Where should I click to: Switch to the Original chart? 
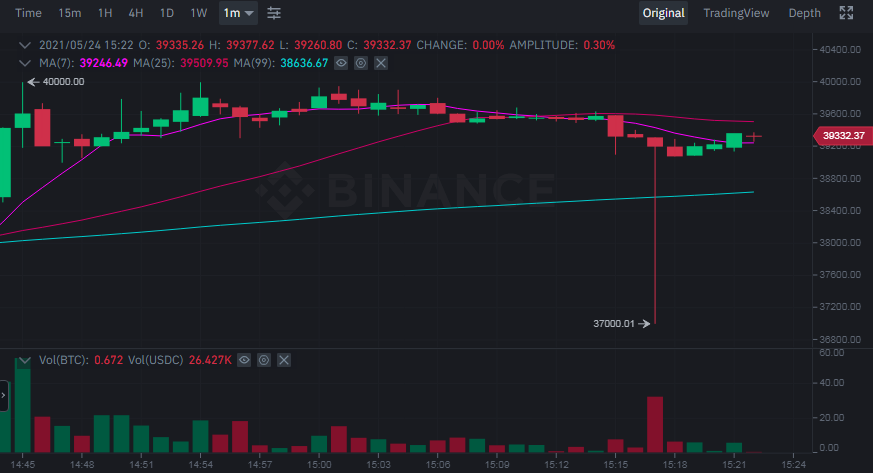tap(663, 13)
